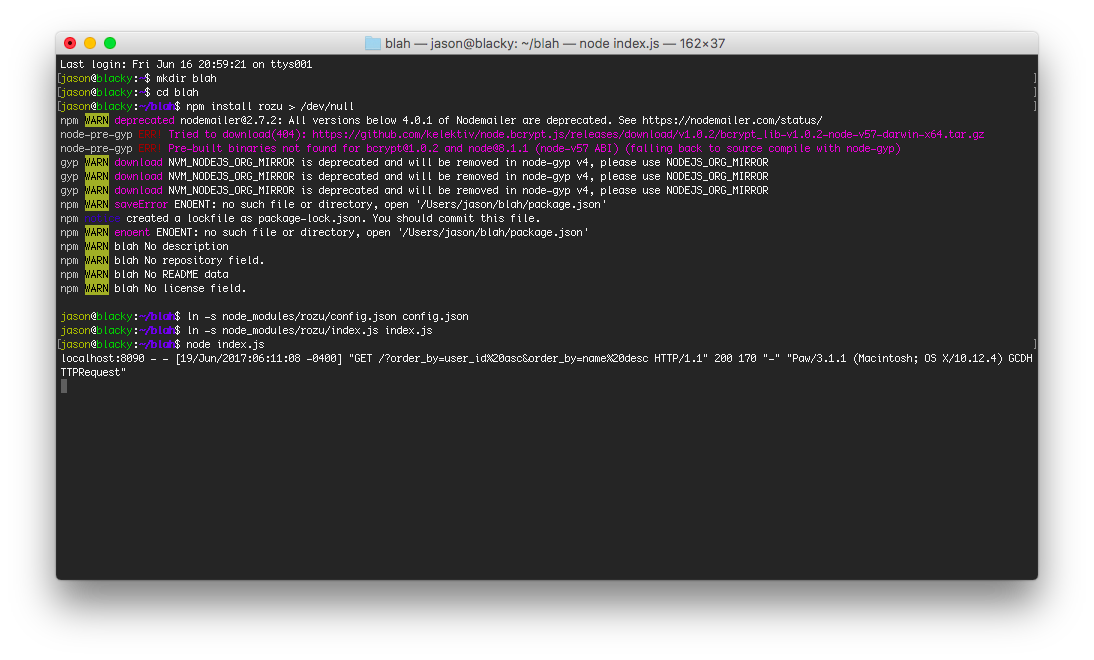Click the nodemailer.com/status URL
This screenshot has height=660, width=1094.
[733, 120]
